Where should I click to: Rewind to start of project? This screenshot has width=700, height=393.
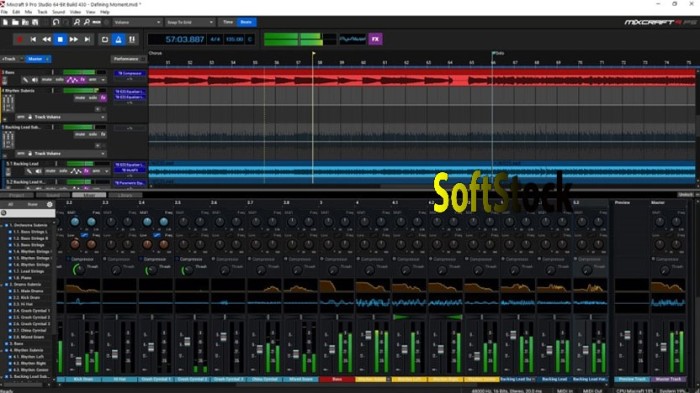pos(33,39)
